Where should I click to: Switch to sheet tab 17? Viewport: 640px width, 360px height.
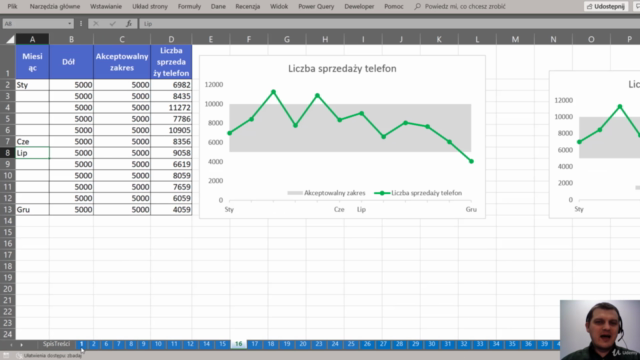tap(254, 344)
